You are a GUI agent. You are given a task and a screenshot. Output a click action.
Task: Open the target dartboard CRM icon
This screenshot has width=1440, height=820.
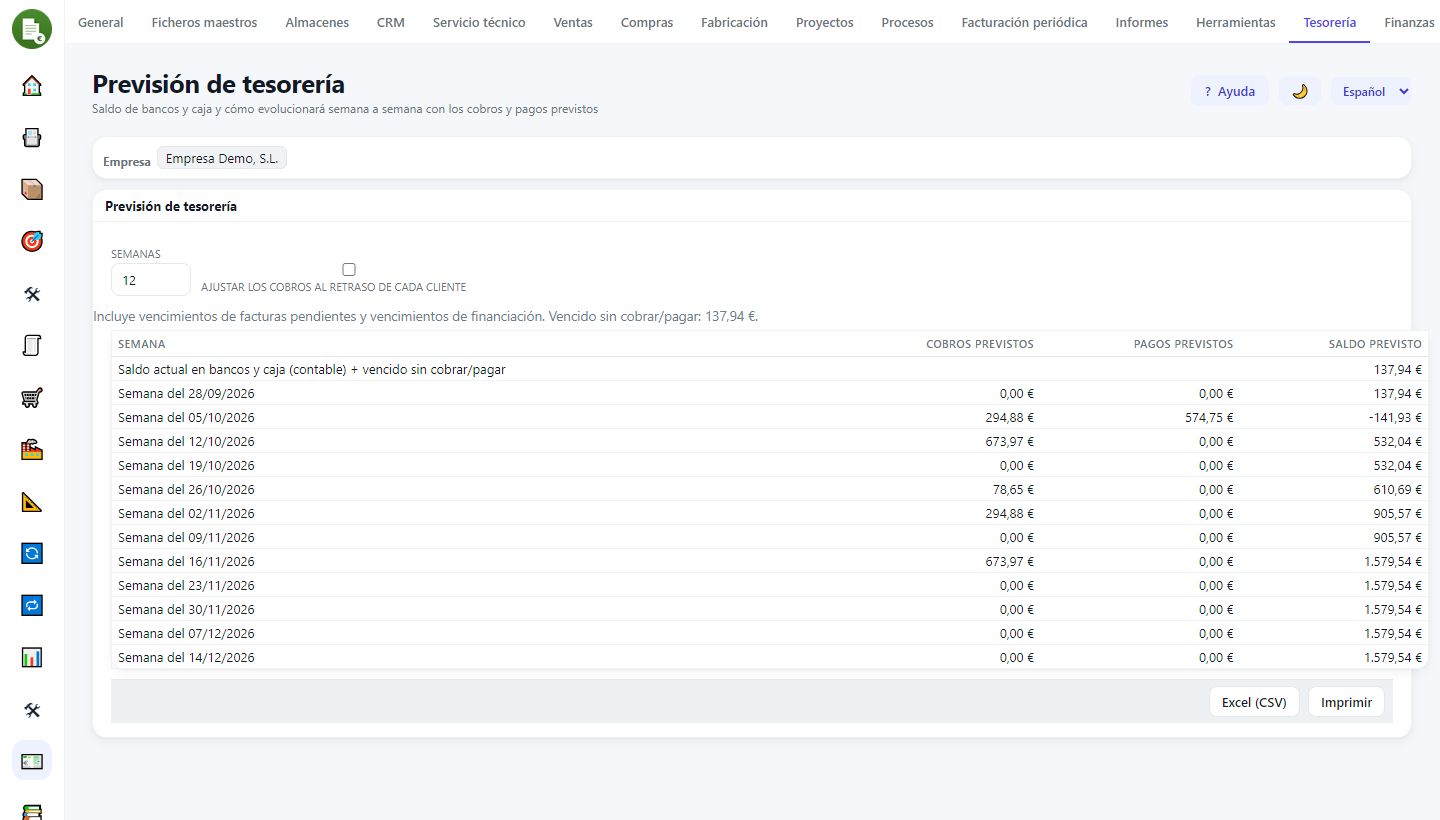point(32,241)
